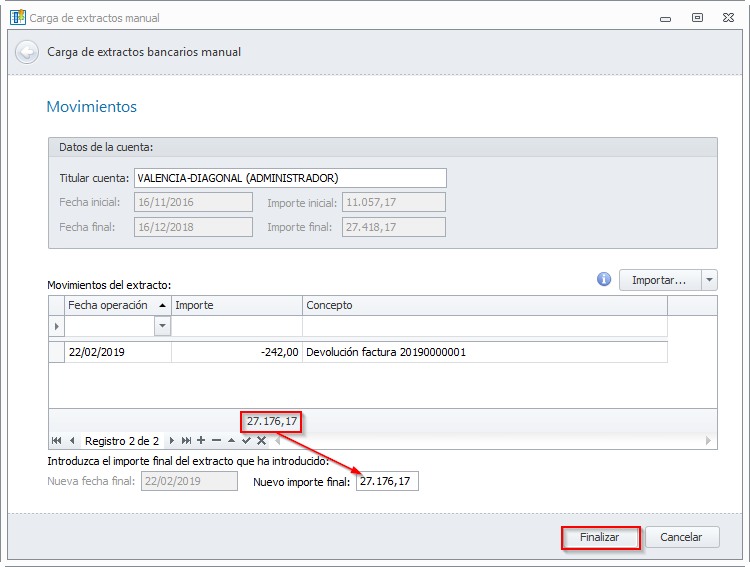Click the Registro 2 de 2 label
Screen dimensions: 750x567
point(122,441)
